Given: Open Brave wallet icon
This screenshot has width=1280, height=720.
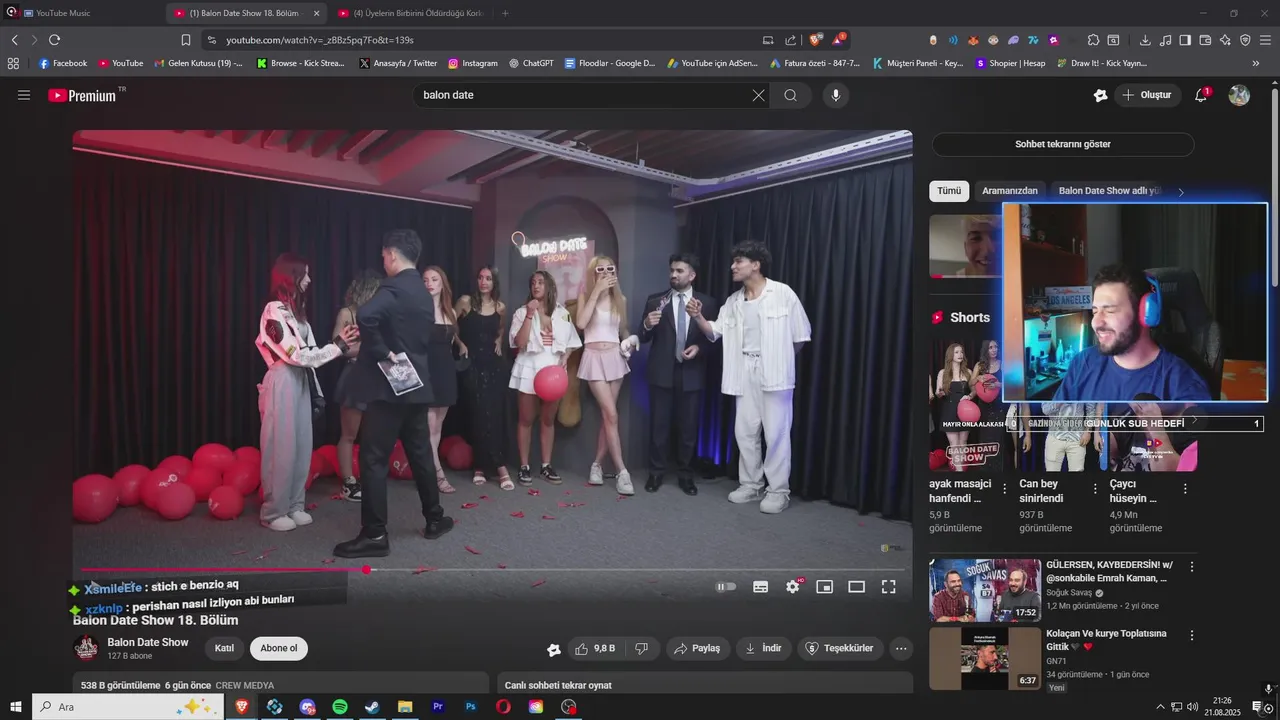Looking at the screenshot, I should point(1205,40).
